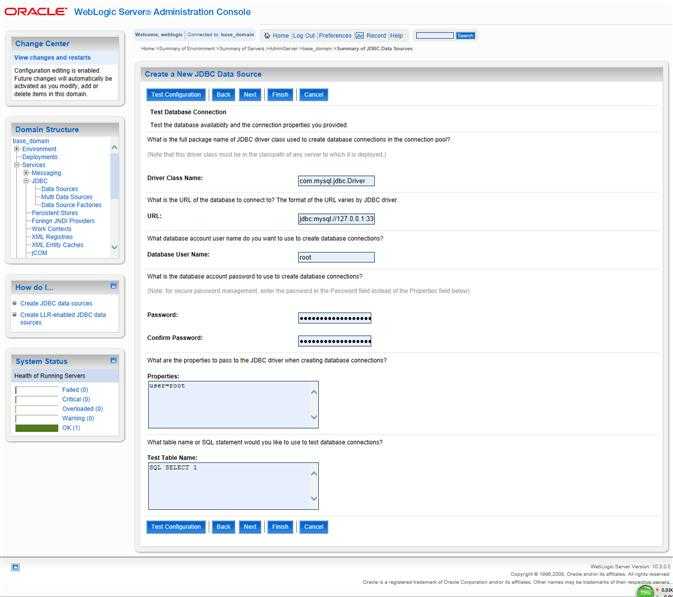Open Persistent Stores tree item

pyautogui.click(x=55, y=213)
